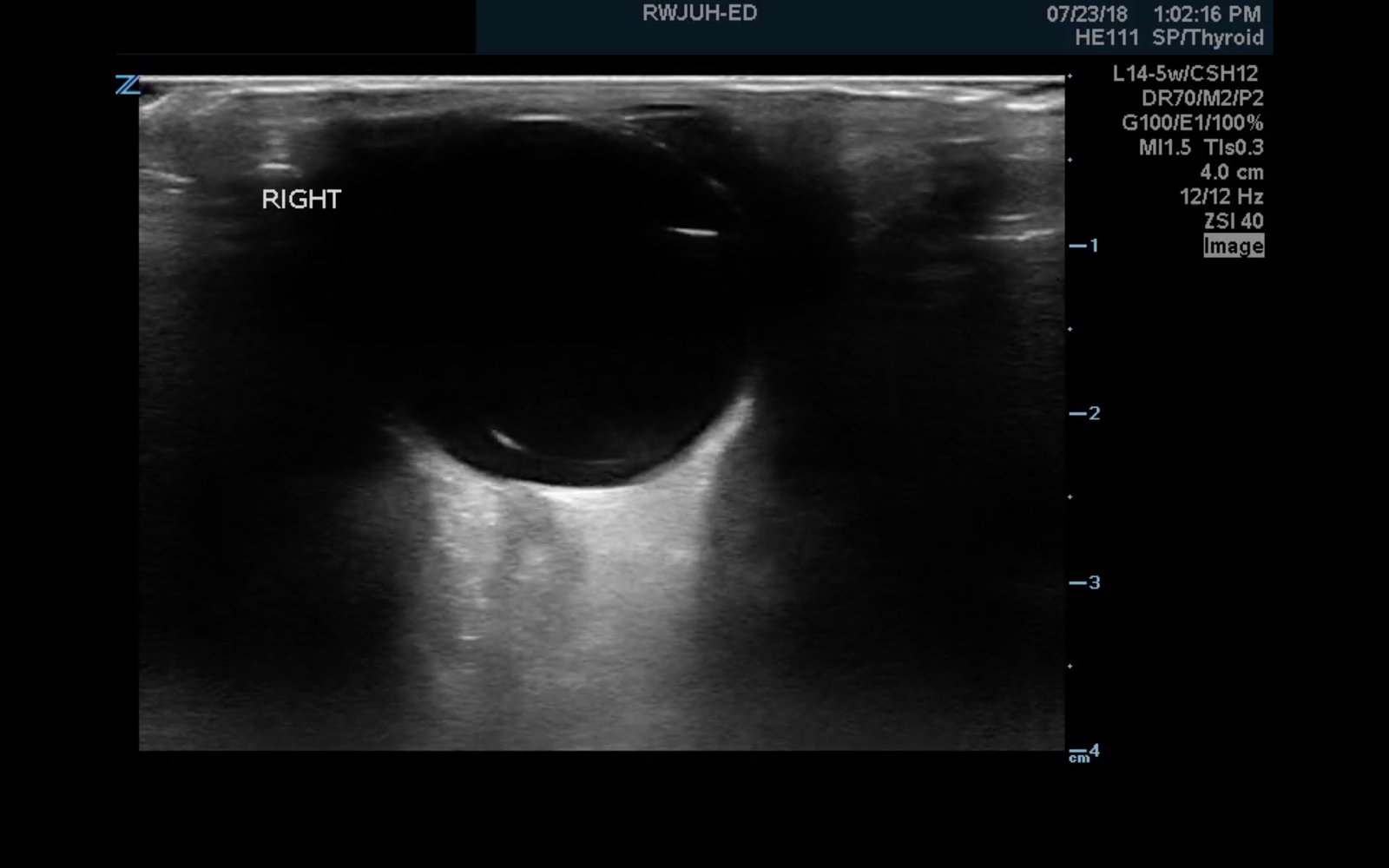Click the HE111 identifier text

coord(1106,38)
